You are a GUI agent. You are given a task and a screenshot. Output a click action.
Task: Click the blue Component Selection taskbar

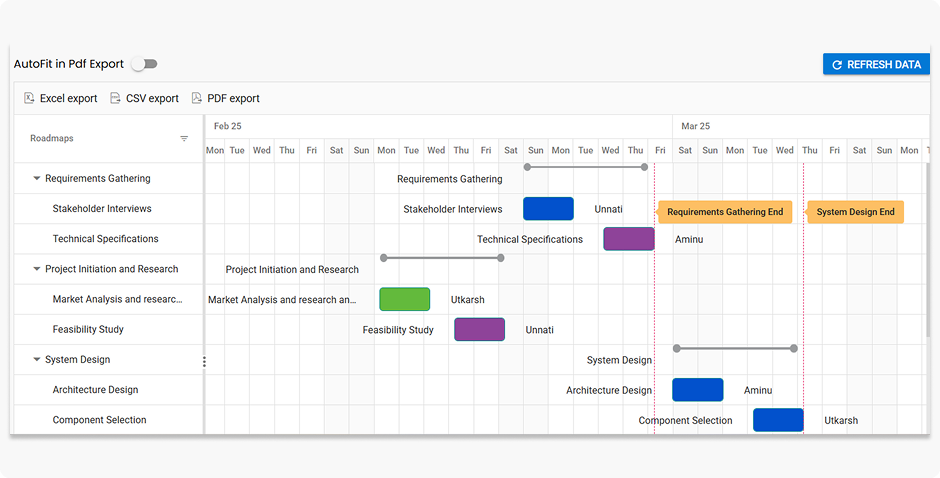point(778,420)
